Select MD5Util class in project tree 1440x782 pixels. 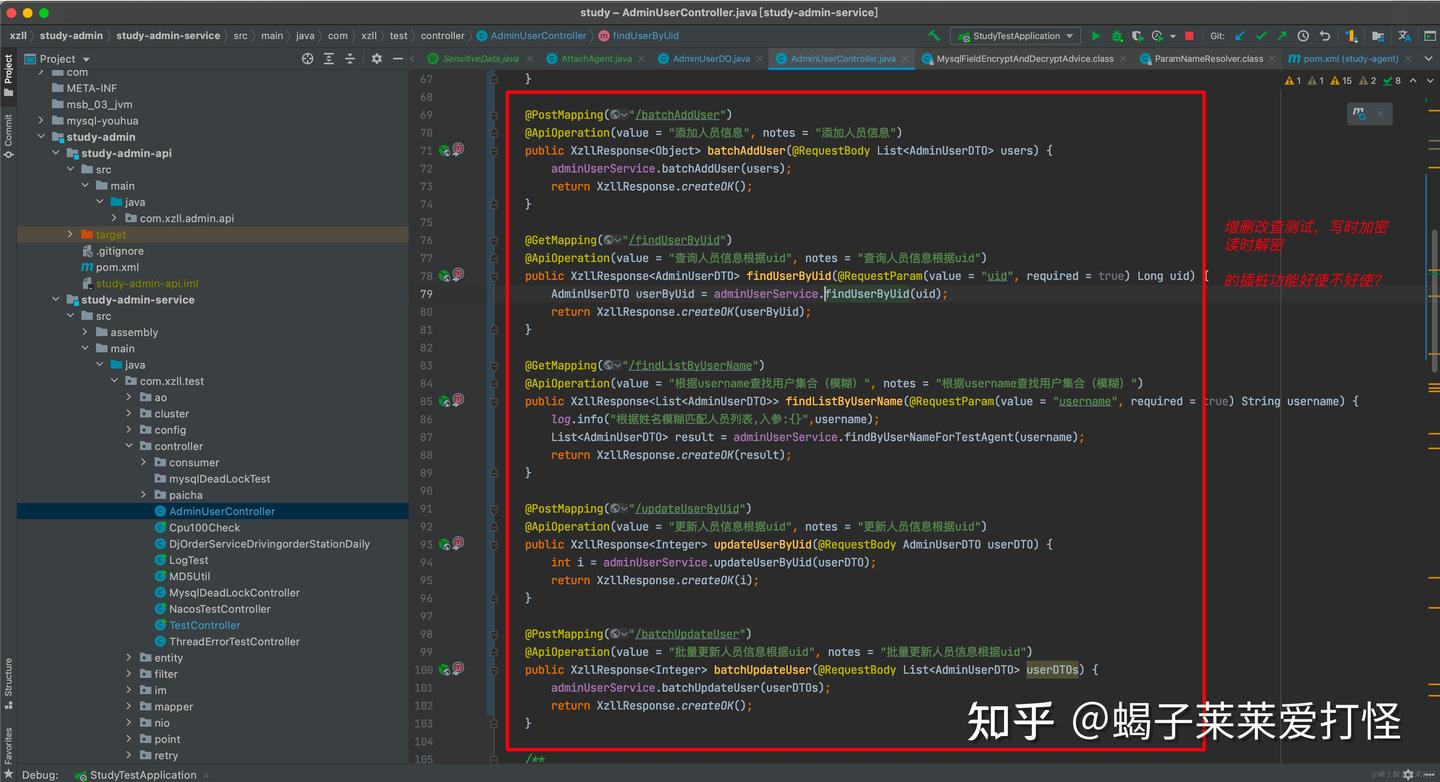tap(189, 577)
